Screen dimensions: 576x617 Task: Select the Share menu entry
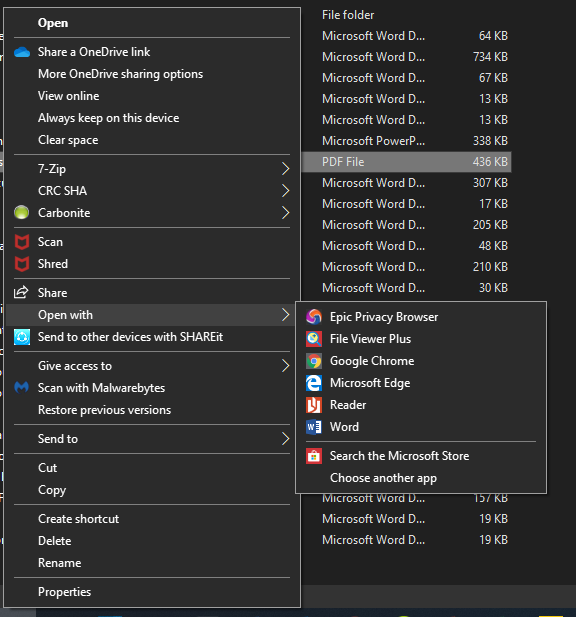(x=152, y=293)
